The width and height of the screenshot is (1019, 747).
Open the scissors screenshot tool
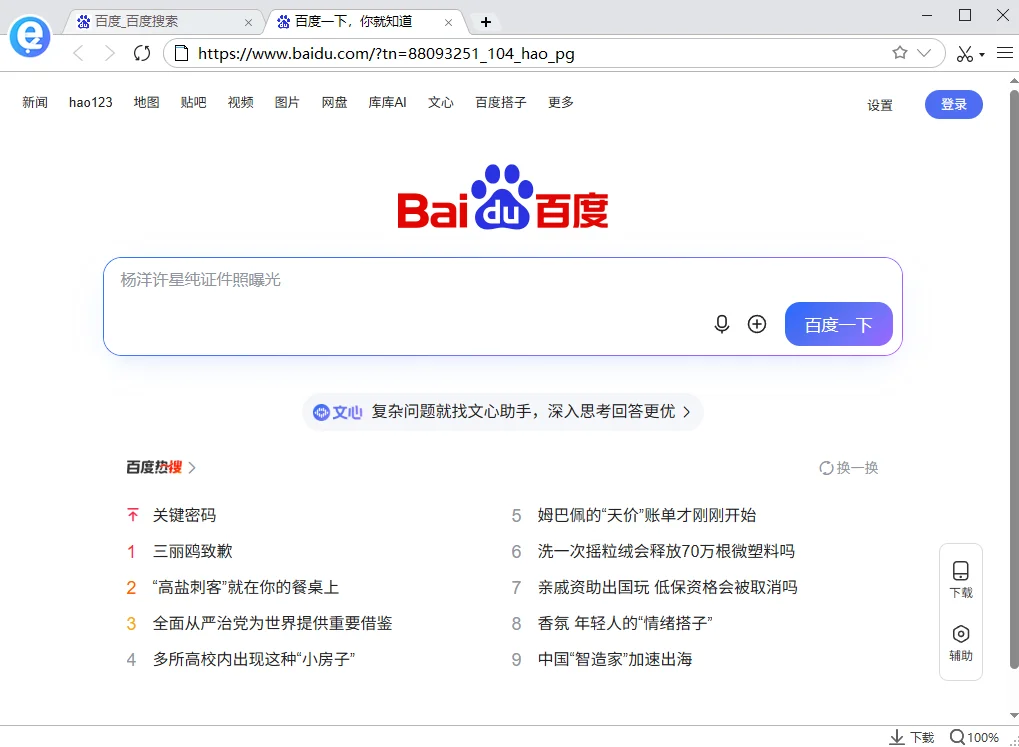pos(965,53)
